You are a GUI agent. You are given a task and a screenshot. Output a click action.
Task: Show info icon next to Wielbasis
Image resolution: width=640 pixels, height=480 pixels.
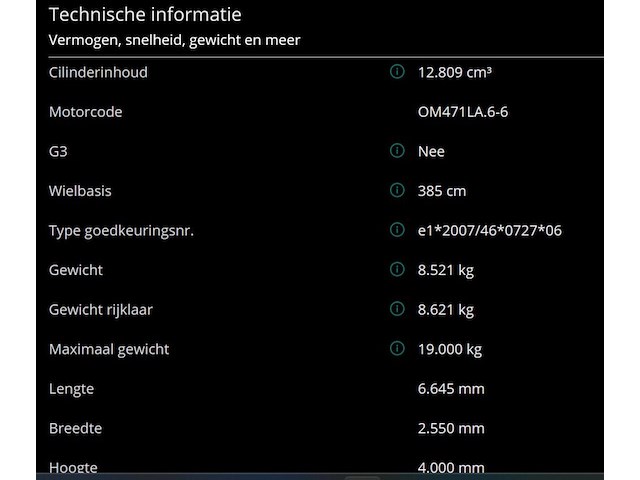(397, 190)
